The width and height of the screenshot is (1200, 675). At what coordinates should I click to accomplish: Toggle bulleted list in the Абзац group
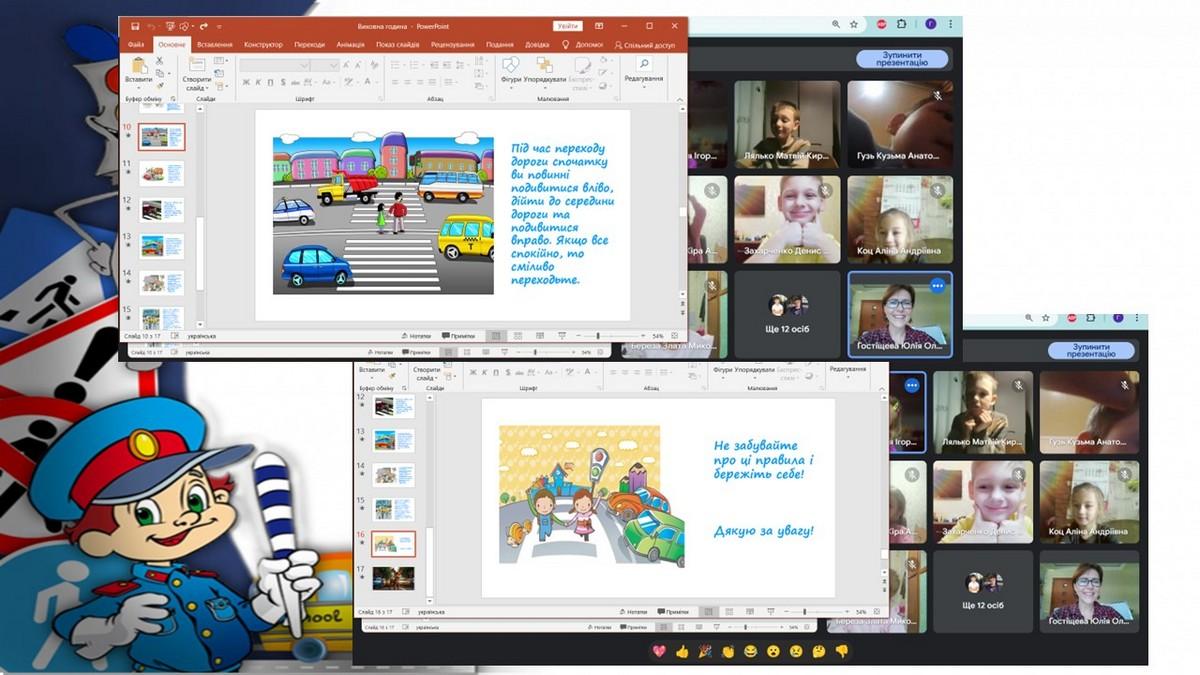tap(397, 65)
